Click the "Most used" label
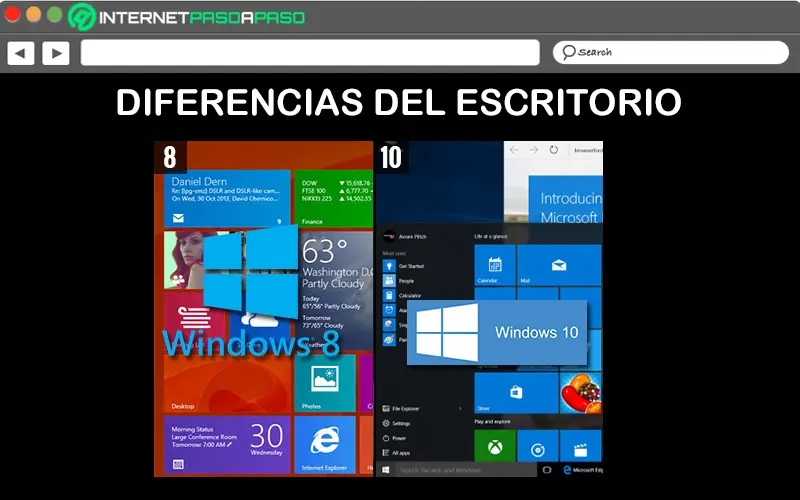 click(394, 253)
